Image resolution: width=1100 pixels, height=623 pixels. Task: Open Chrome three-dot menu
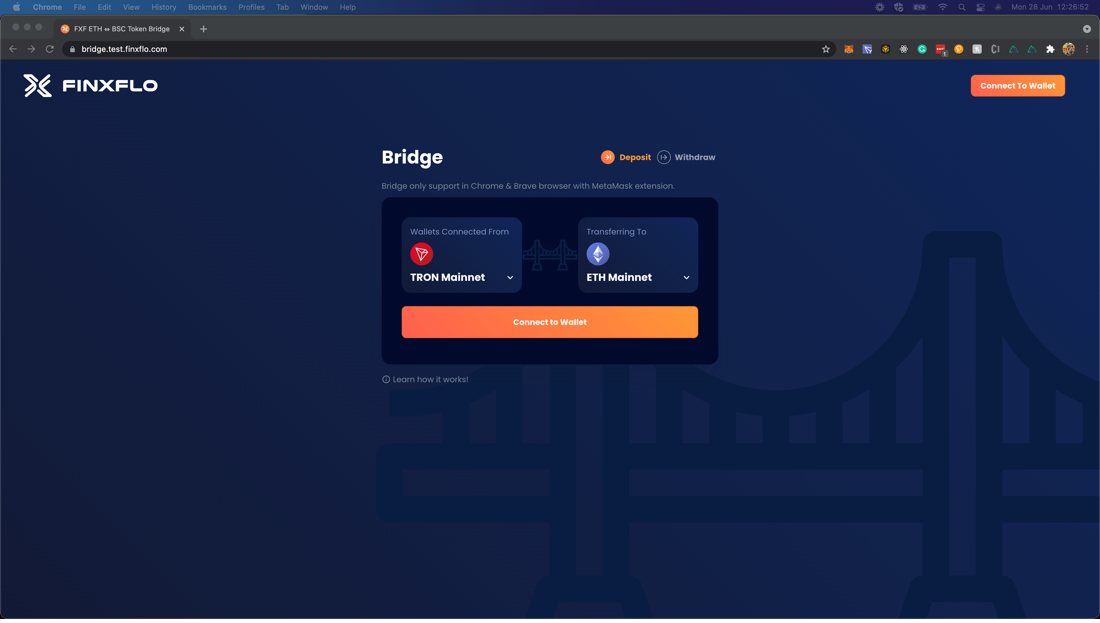1087,49
